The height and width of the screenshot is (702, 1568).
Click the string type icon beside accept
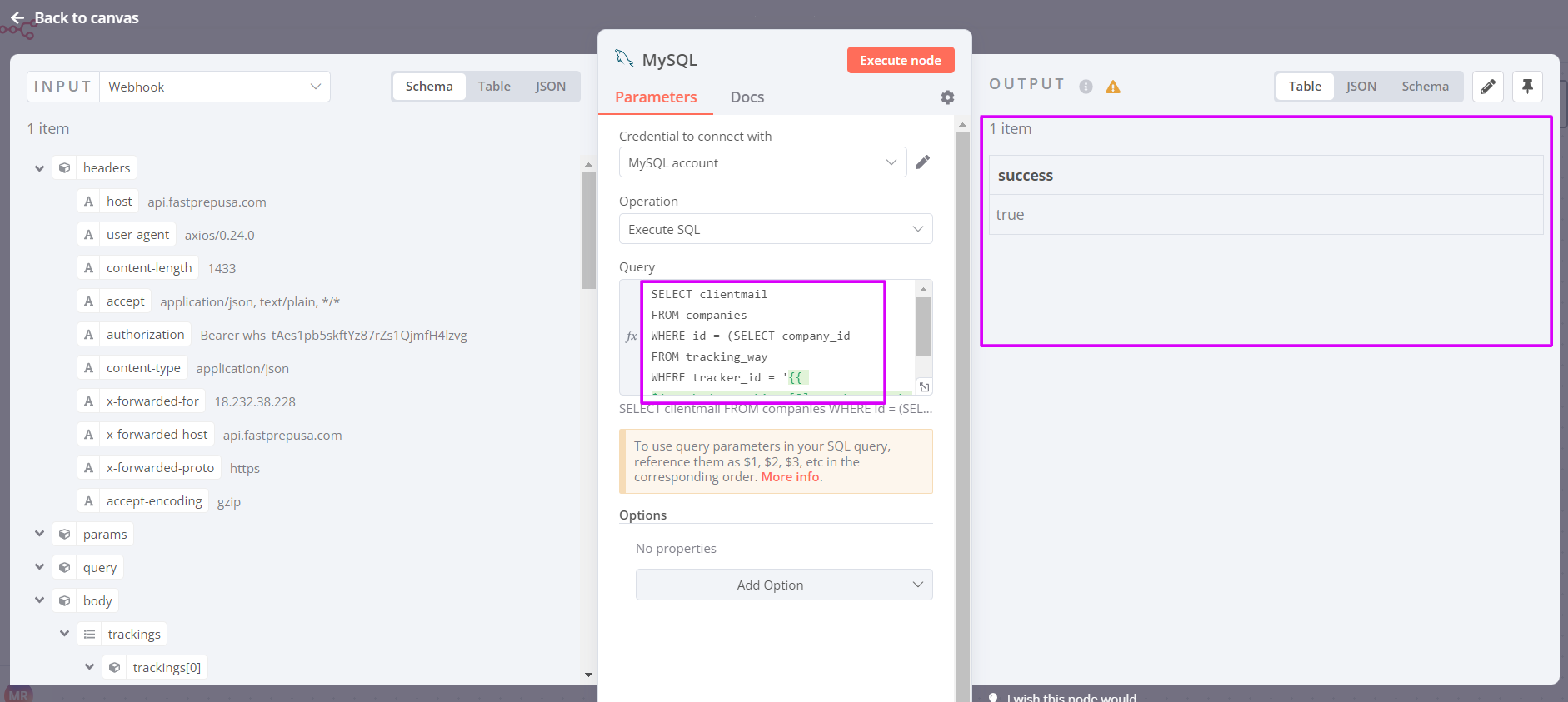pyautogui.click(x=88, y=301)
